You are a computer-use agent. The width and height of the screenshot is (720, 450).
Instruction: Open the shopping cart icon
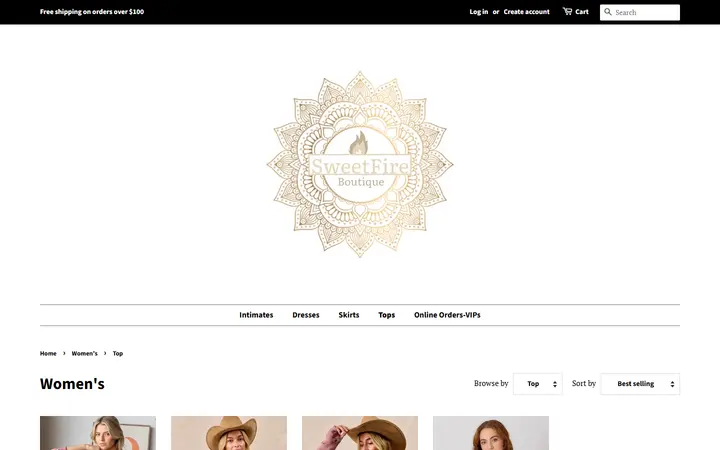pyautogui.click(x=568, y=11)
